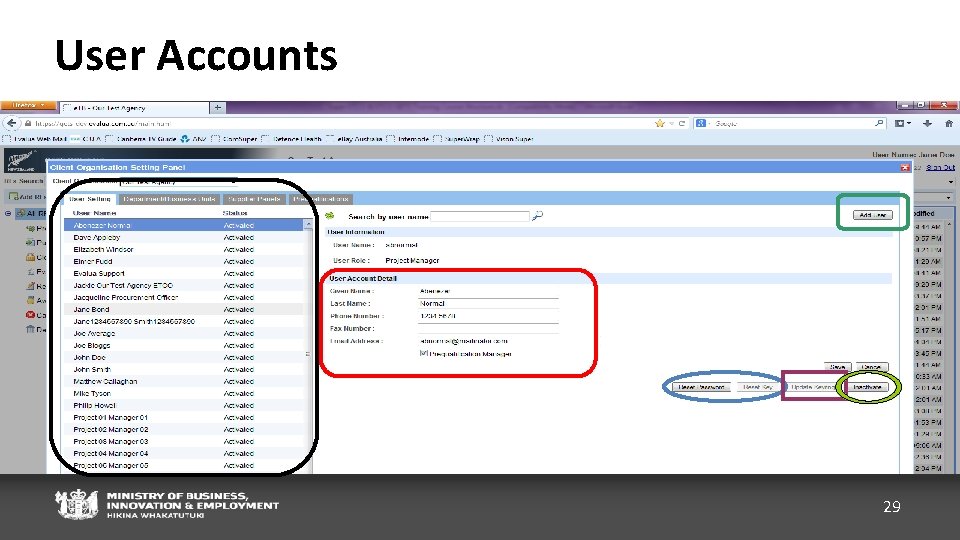Select user Evalua Support in list

[184, 273]
